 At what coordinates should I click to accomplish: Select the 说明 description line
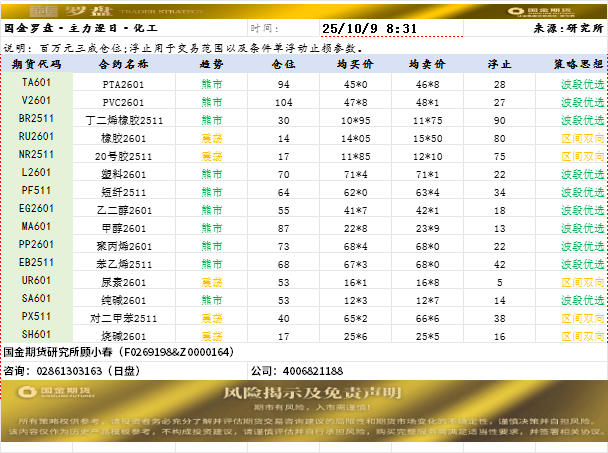184,48
